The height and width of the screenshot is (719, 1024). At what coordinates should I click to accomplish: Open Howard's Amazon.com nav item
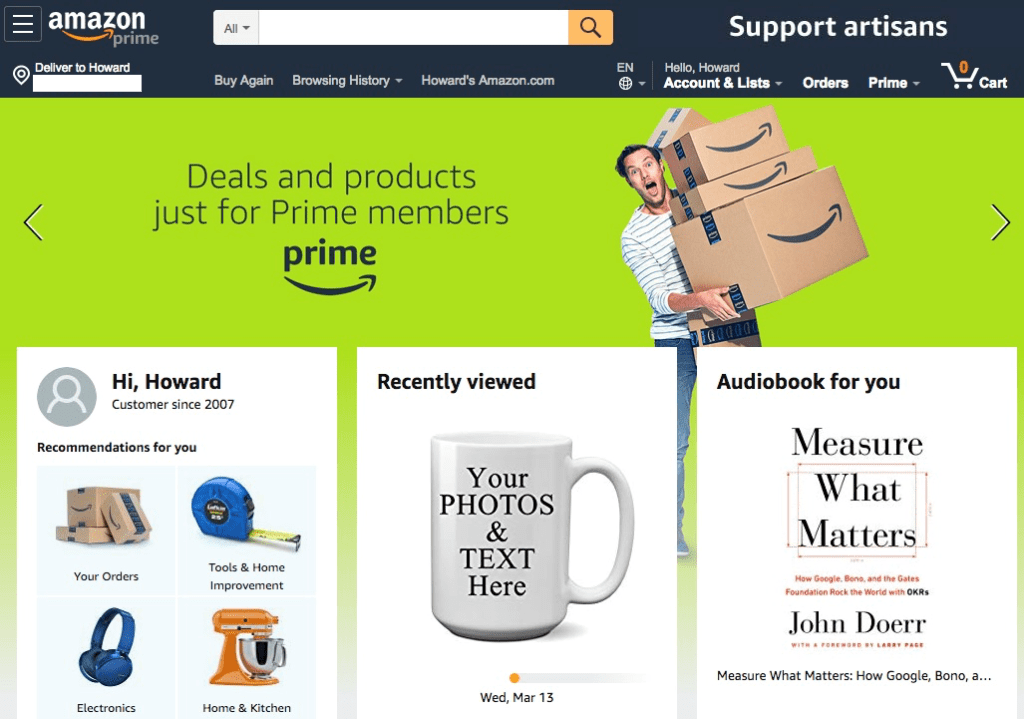coord(488,80)
